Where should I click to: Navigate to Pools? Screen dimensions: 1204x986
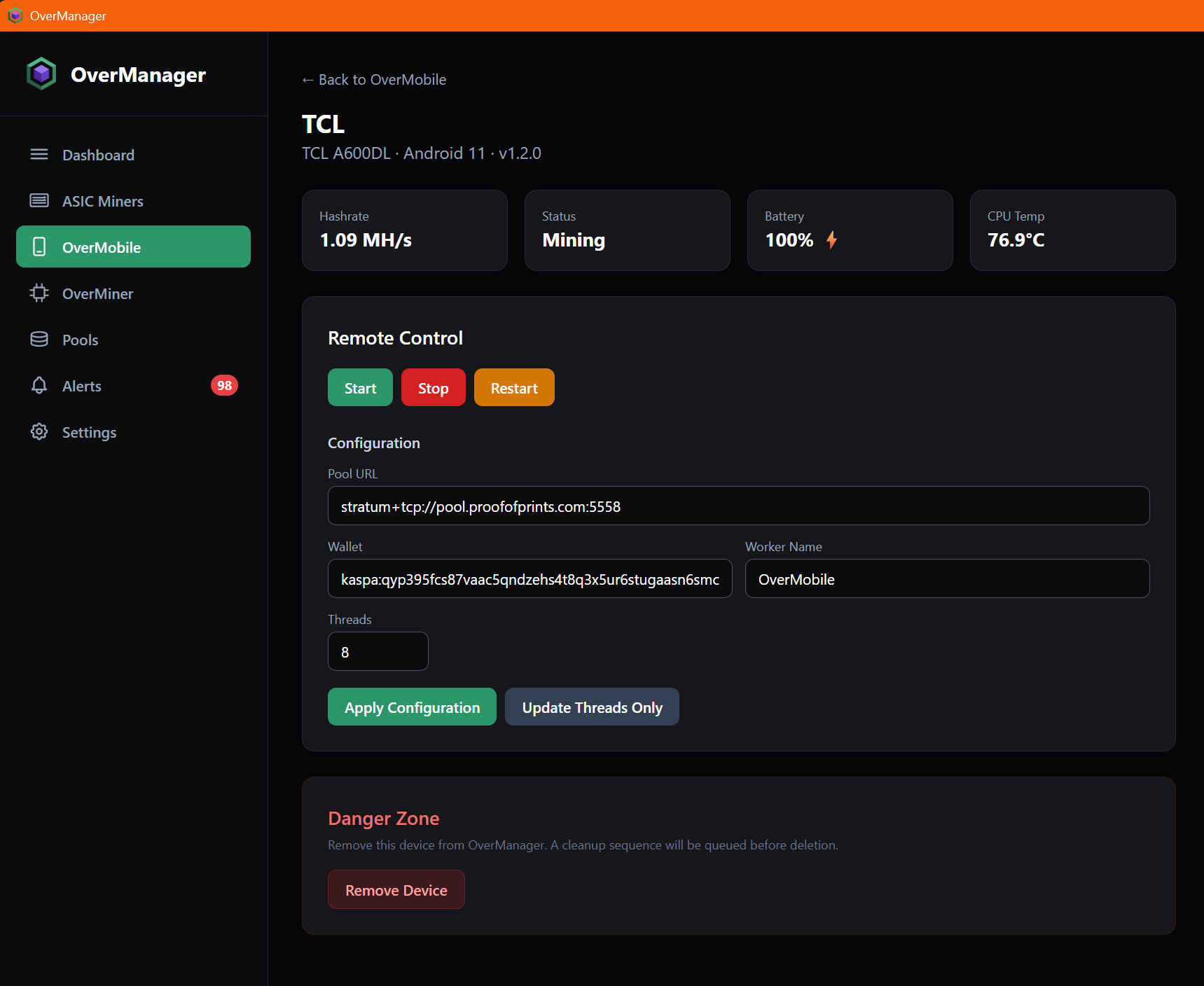133,339
